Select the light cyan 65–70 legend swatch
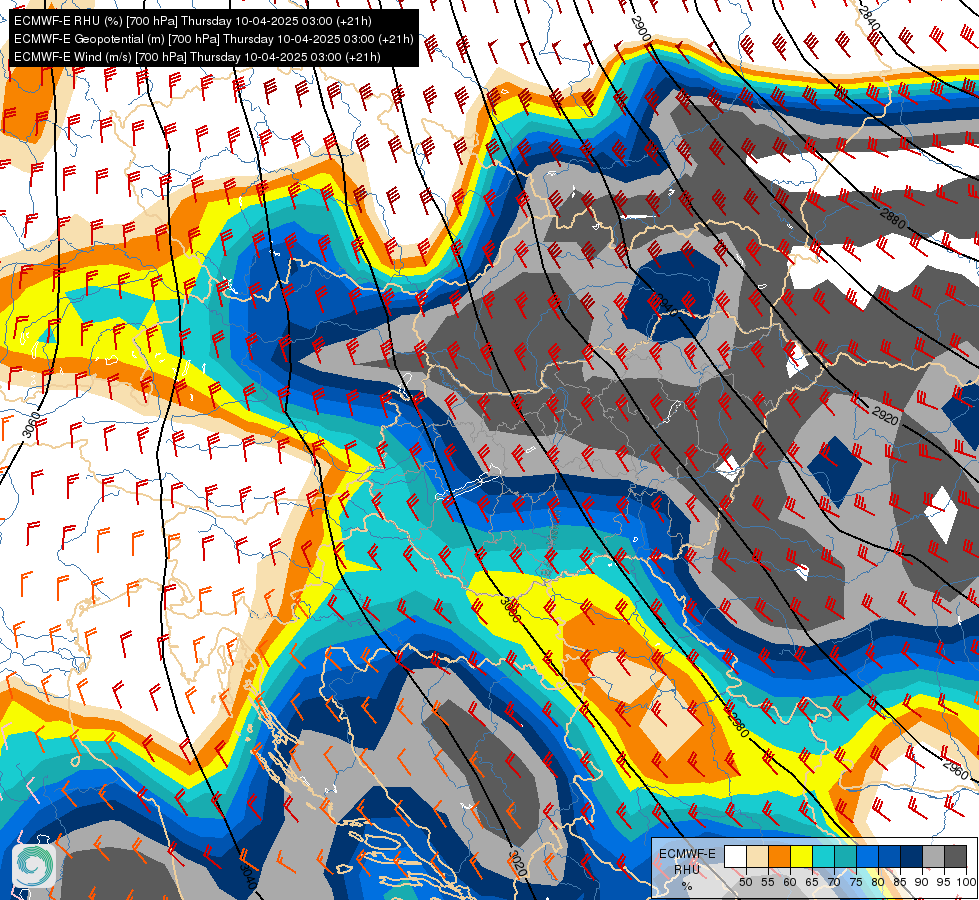The height and width of the screenshot is (900, 979). click(824, 856)
